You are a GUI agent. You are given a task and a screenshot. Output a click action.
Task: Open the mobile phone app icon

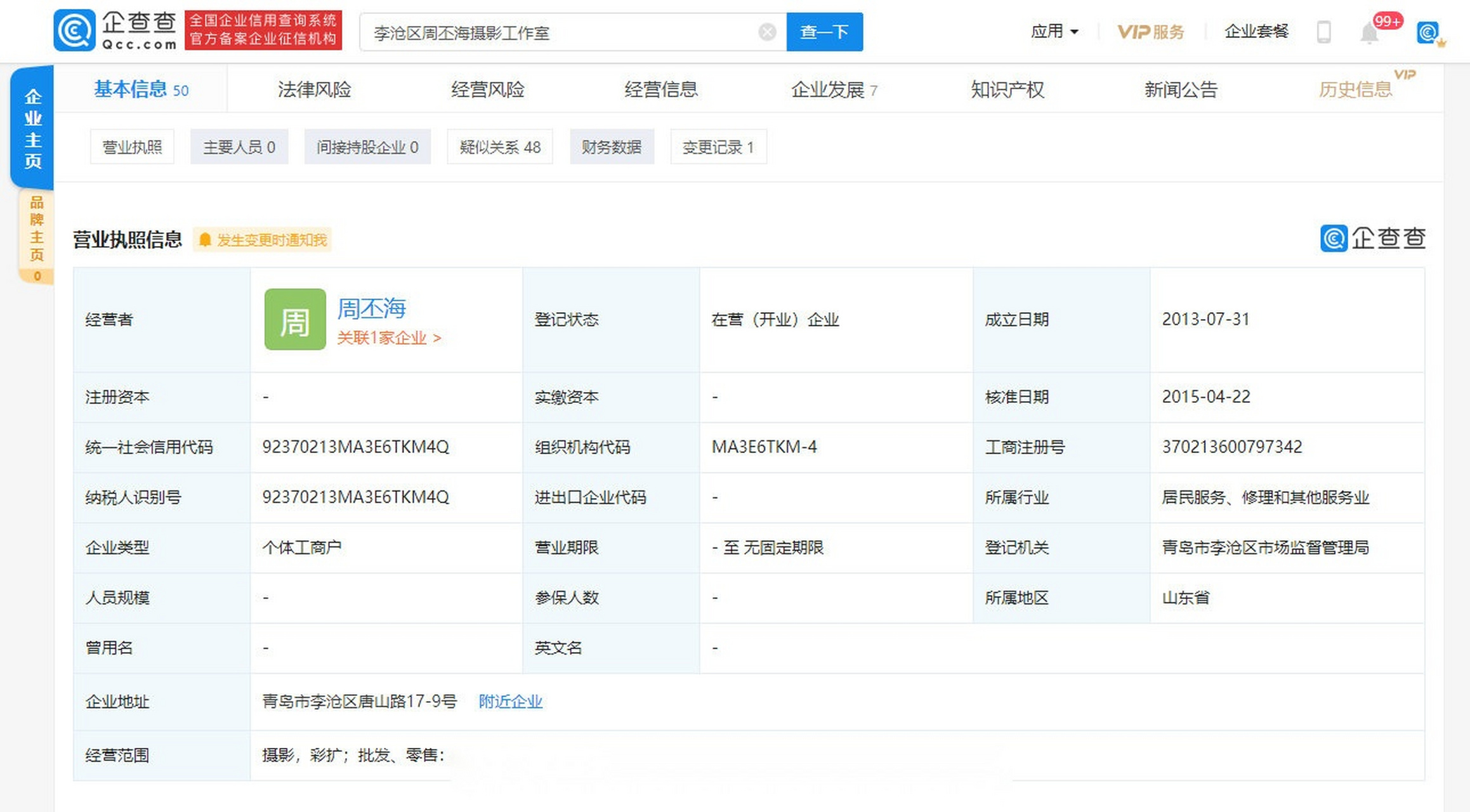tap(1323, 32)
